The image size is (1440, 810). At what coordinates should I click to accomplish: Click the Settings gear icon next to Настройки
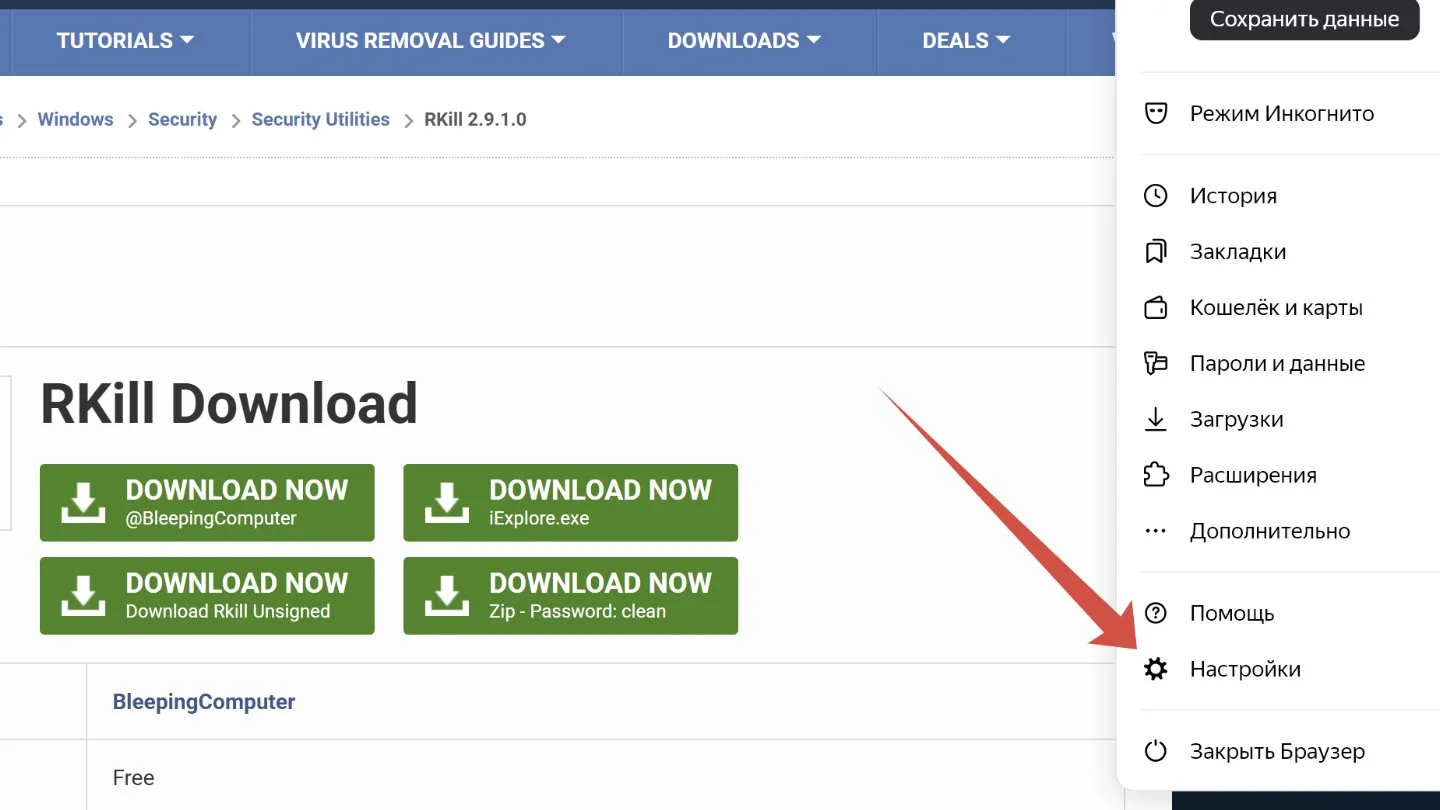(x=1156, y=669)
